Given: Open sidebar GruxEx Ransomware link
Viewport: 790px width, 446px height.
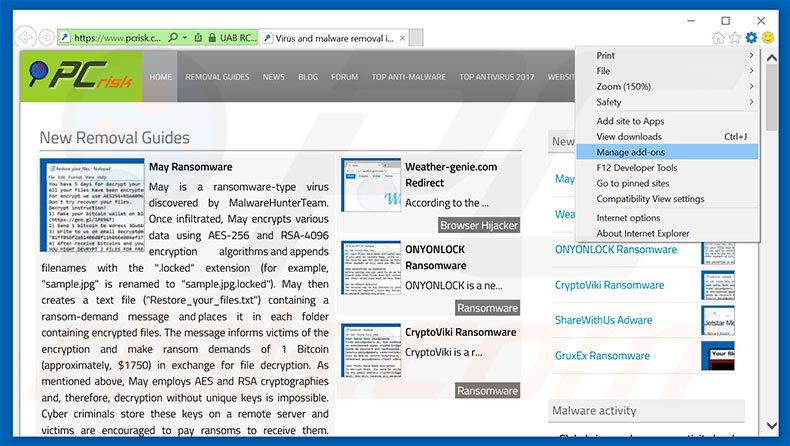Looking at the screenshot, I should point(602,355).
